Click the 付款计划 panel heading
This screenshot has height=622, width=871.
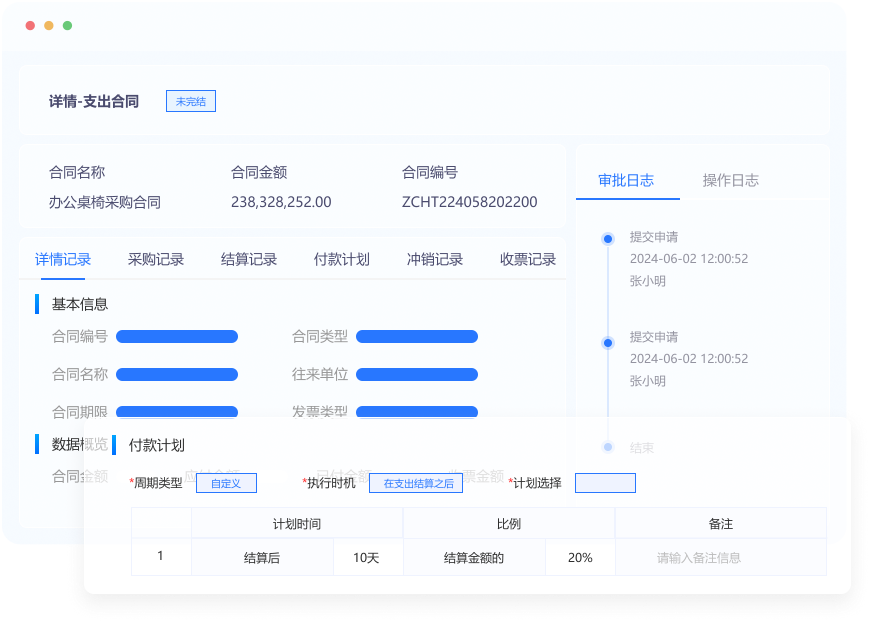pos(157,445)
